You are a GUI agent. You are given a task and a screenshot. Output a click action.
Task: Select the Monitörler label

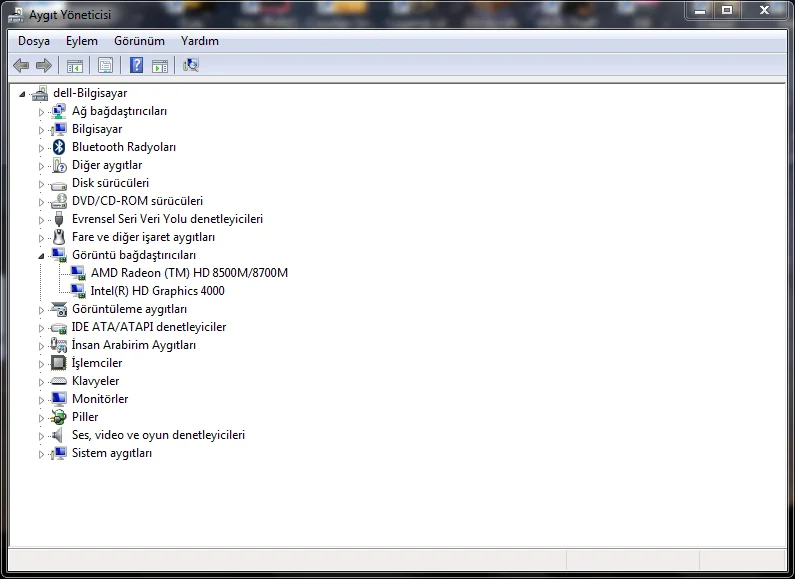(x=100, y=399)
